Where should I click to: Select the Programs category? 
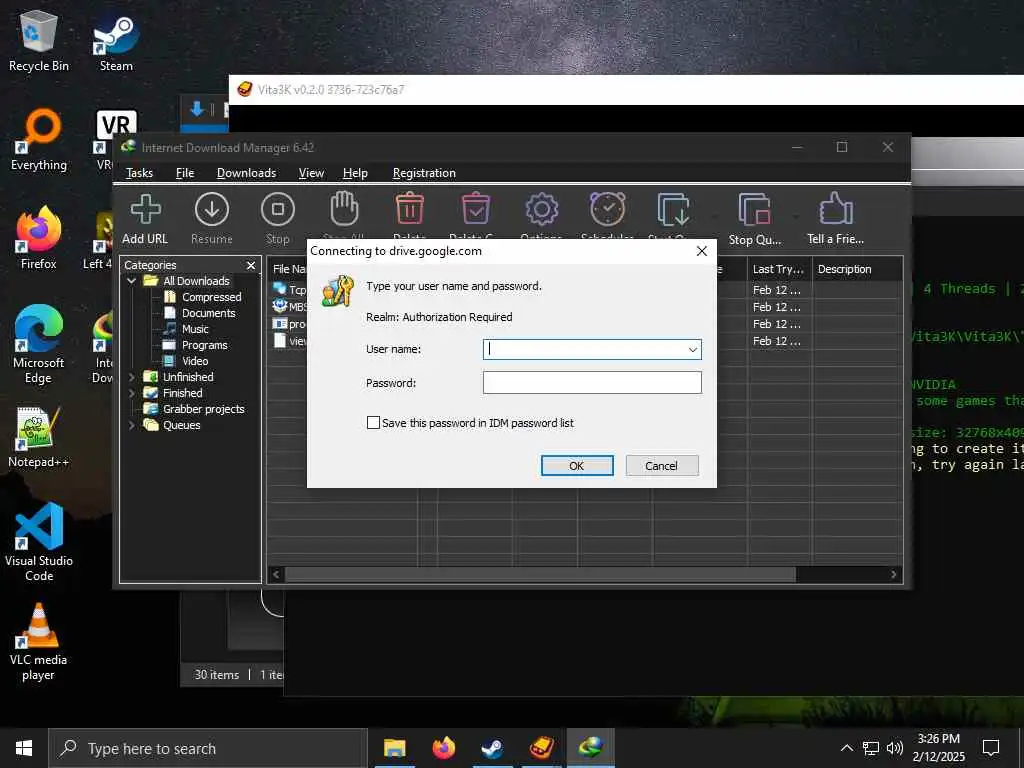pos(204,345)
